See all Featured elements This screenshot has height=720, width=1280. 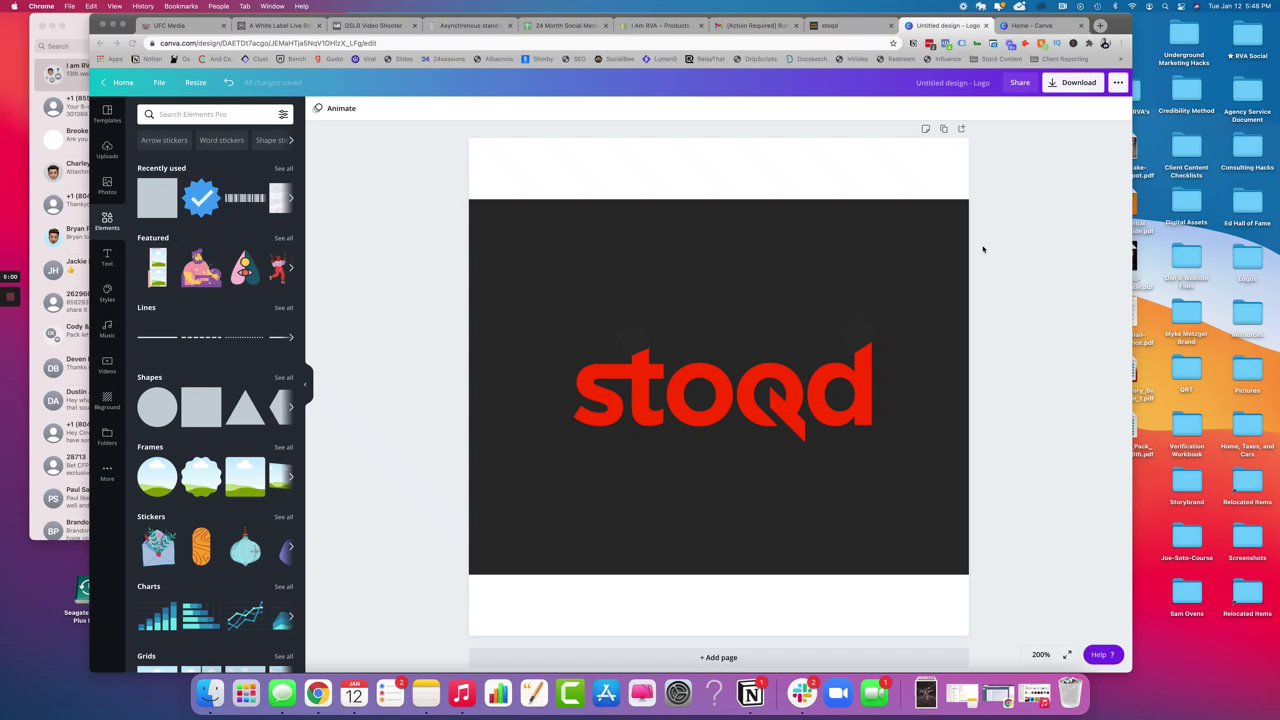click(x=284, y=238)
